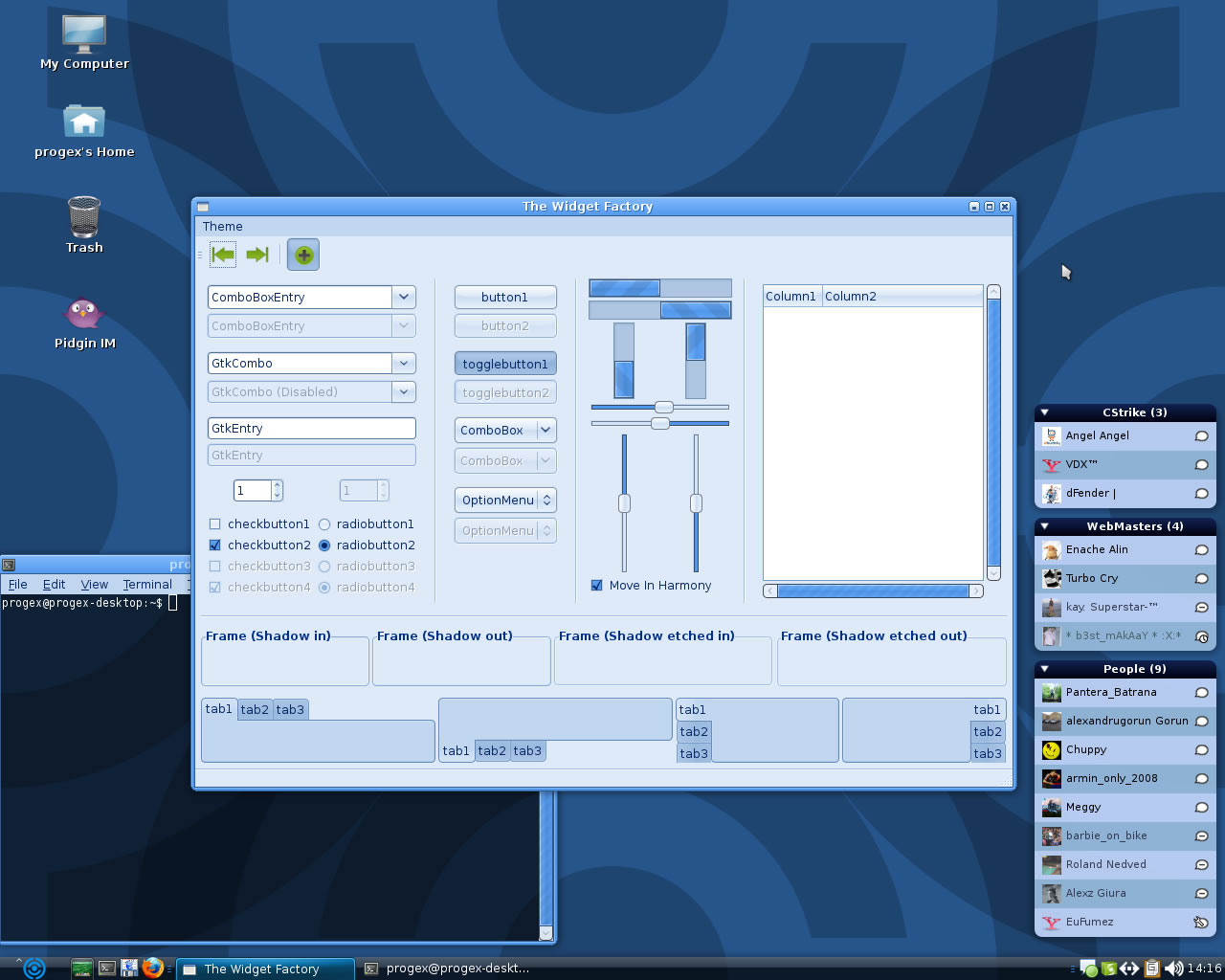The image size is (1225, 980).
Task: Click the Yahoo icon beside VDX™ contact
Action: [1052, 465]
